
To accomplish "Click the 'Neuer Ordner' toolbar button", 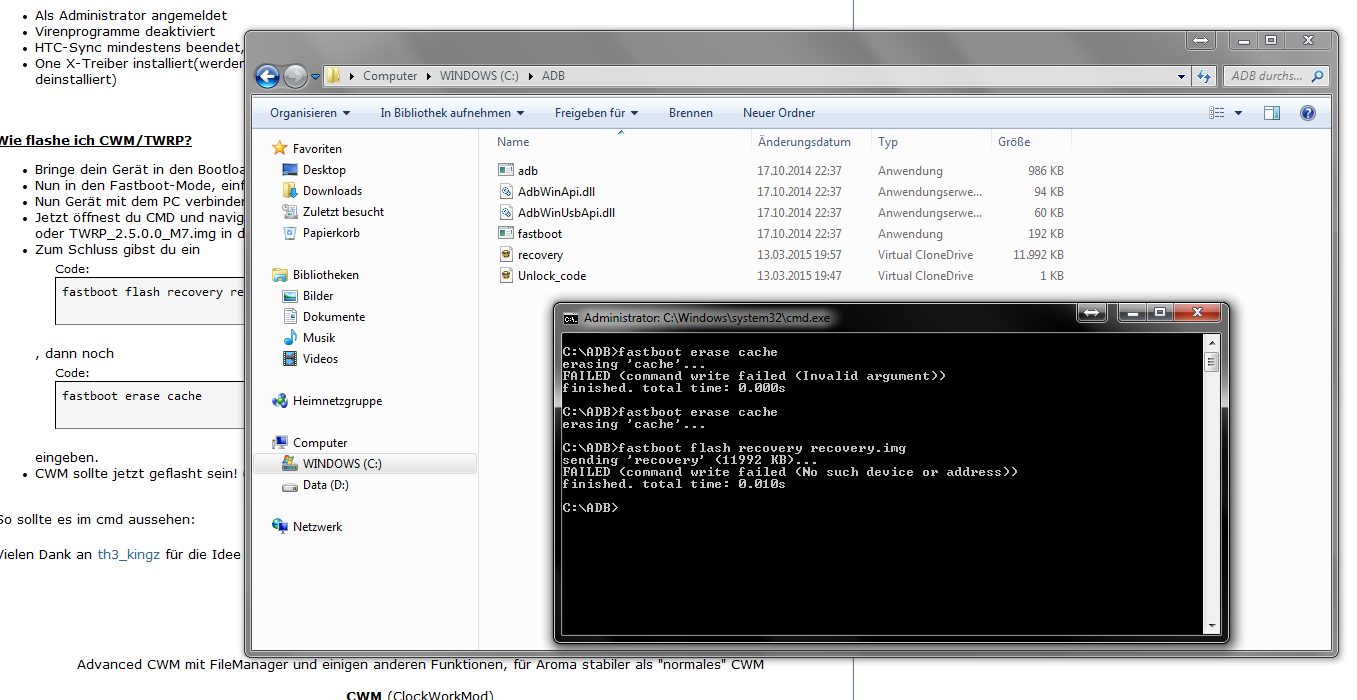I will pos(779,113).
